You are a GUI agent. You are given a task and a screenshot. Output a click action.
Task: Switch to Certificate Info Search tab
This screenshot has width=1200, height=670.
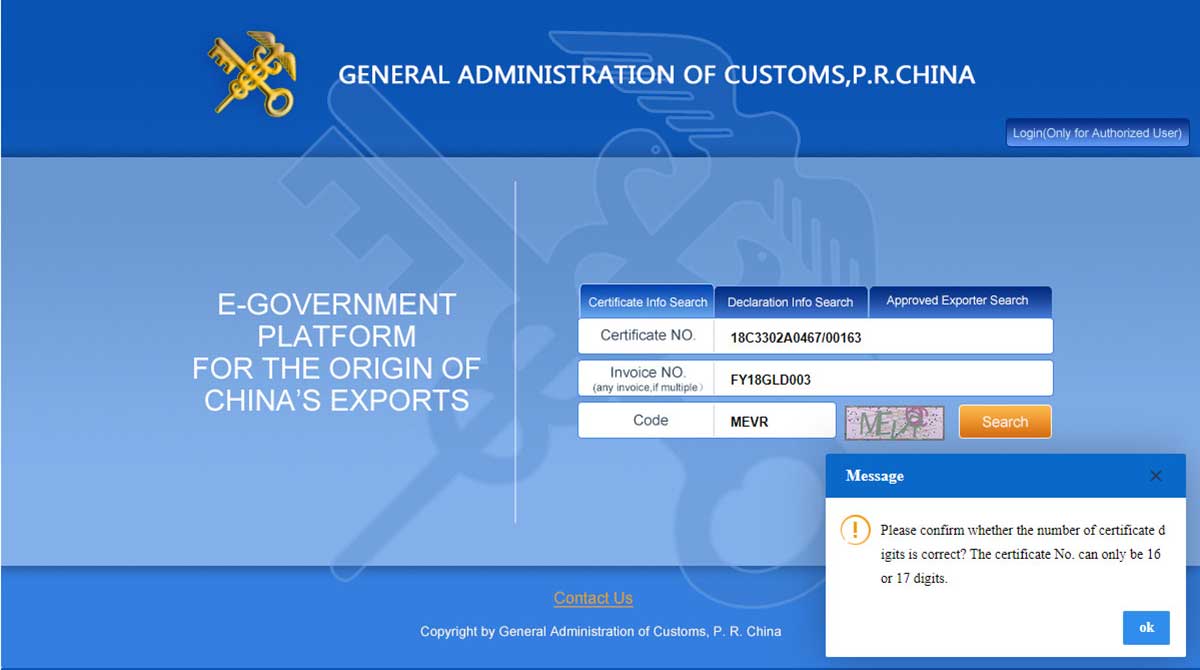point(647,302)
